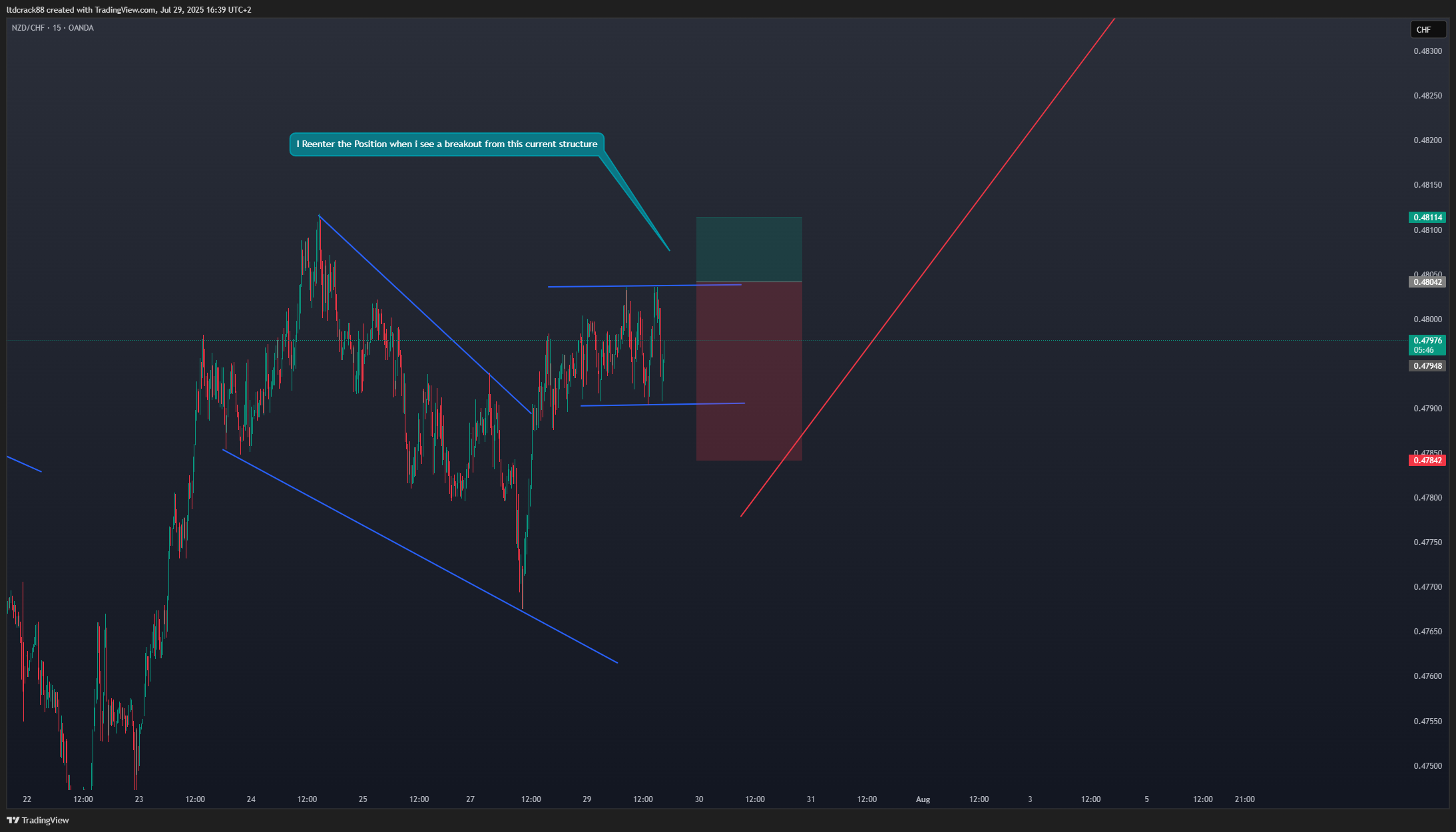The image size is (1456, 832).
Task: Click the TradingView logo at bottom left
Action: click(x=38, y=820)
